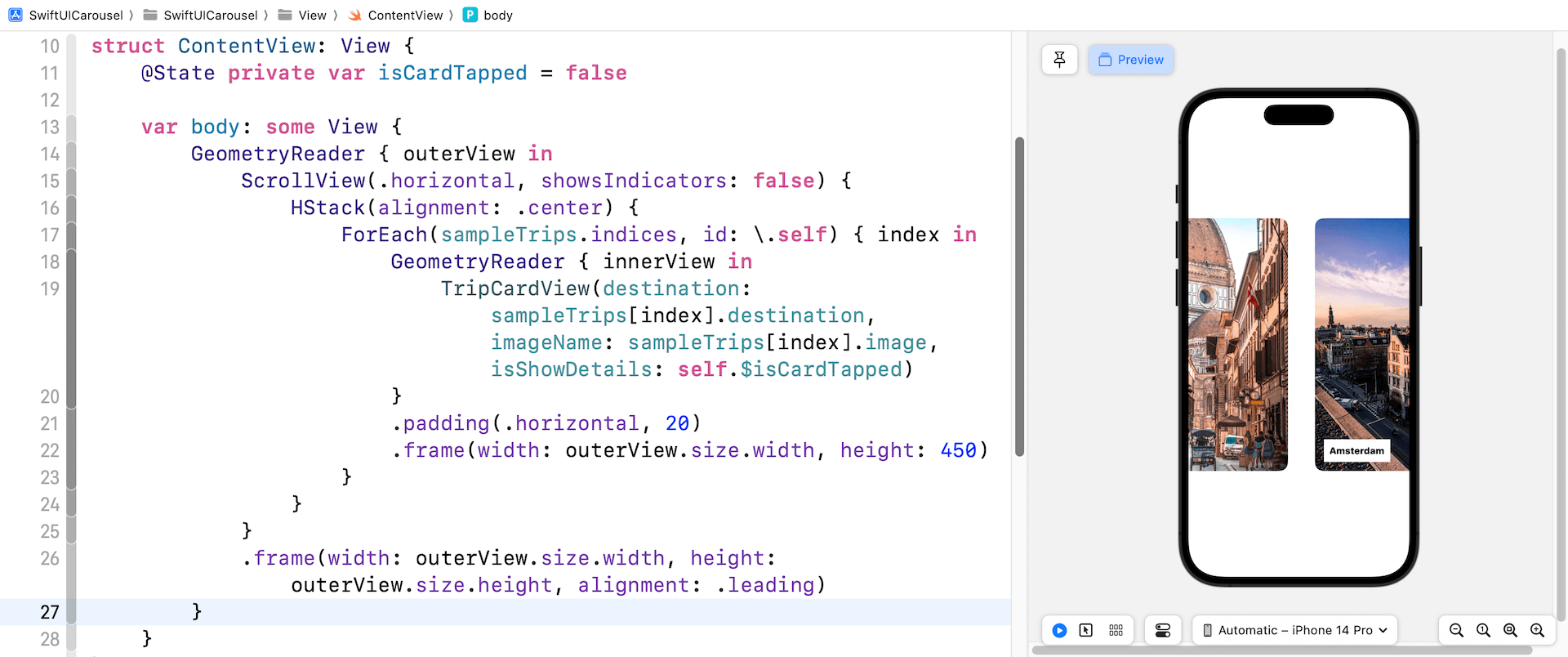Click 'ScrollView' on line 15
1568x657 pixels.
pos(303,181)
